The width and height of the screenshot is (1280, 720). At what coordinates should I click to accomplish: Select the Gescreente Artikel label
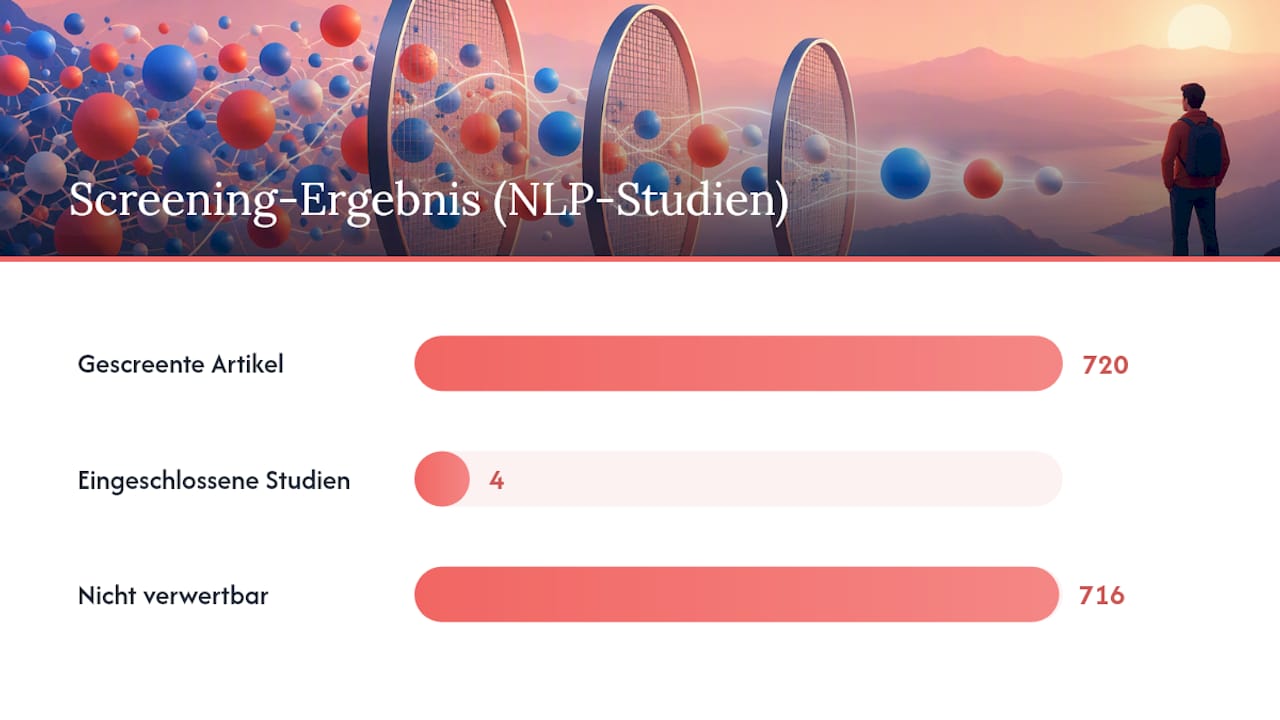pos(181,364)
